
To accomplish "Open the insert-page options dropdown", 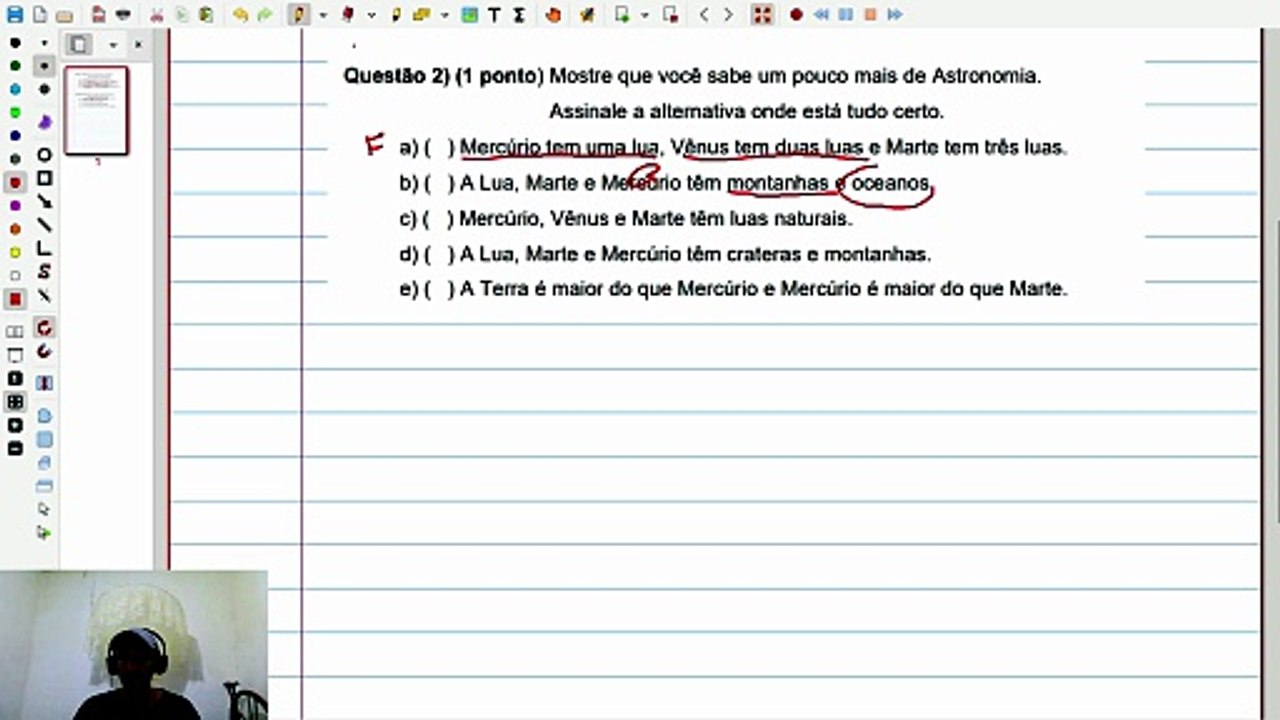I will pos(645,15).
